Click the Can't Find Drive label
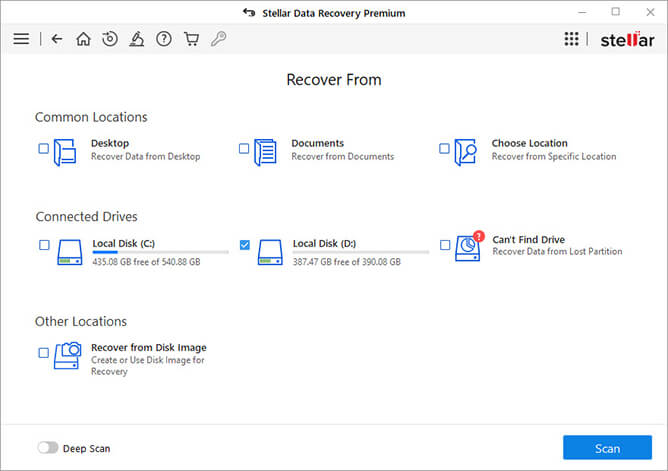This screenshot has height=471, width=668. (529, 239)
